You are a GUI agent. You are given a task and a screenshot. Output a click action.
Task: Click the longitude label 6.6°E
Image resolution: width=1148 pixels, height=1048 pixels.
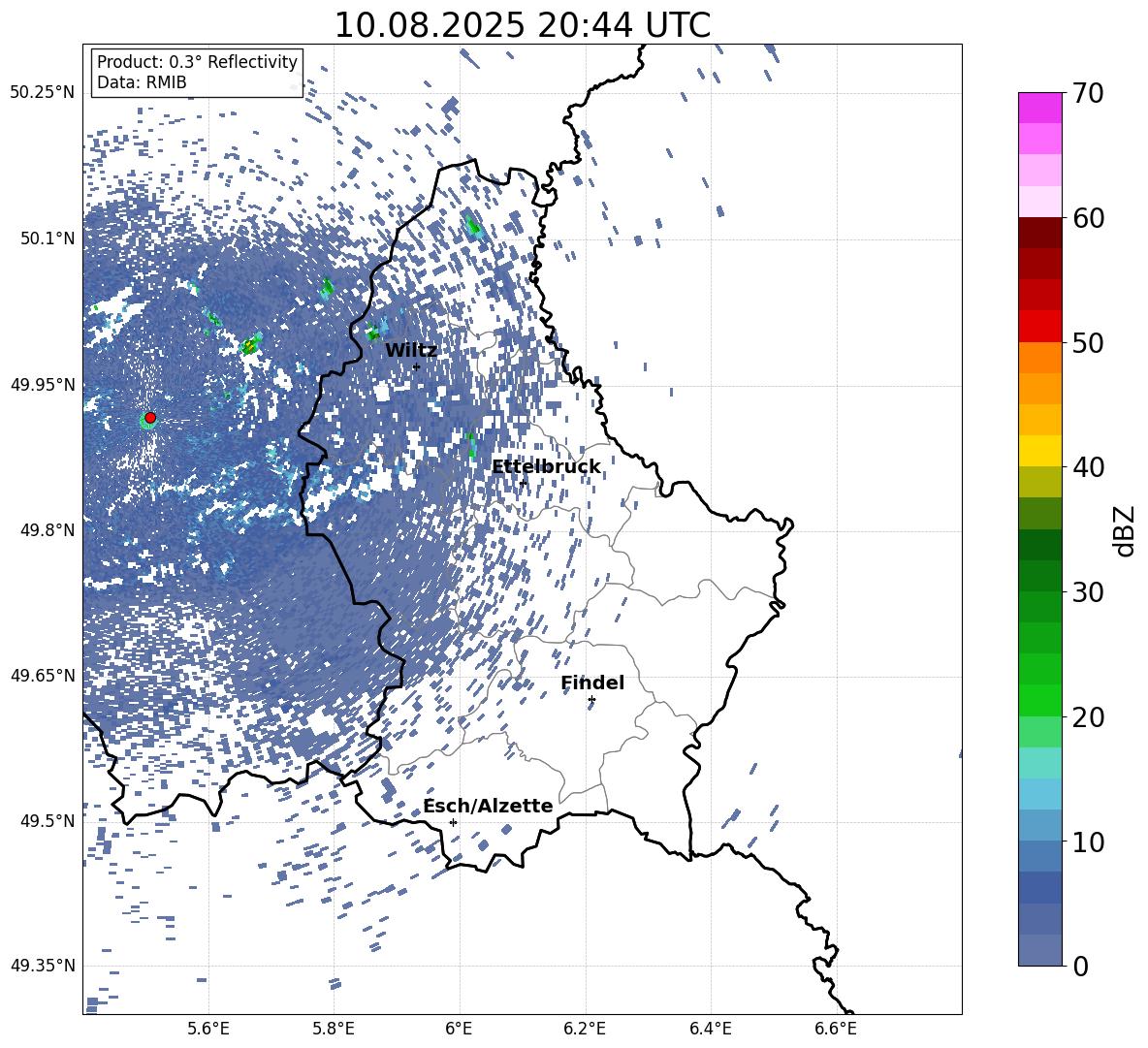point(836,1029)
